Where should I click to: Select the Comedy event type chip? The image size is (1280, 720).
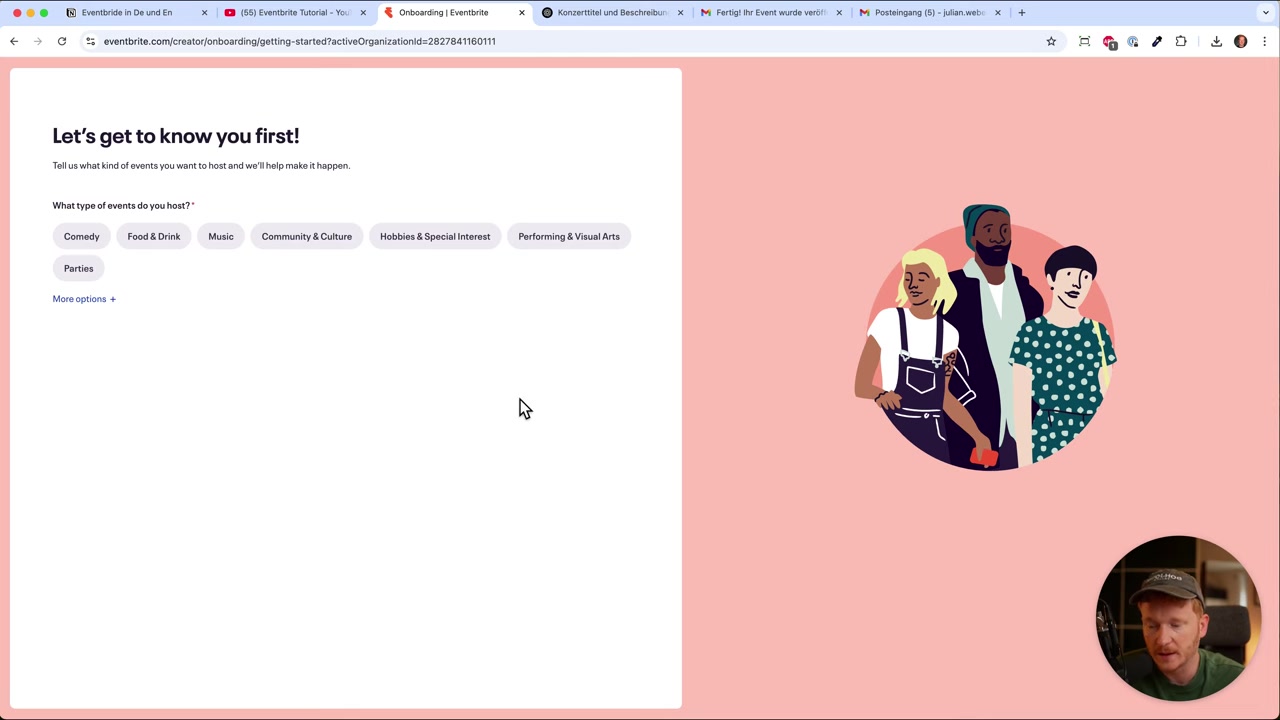[82, 237]
